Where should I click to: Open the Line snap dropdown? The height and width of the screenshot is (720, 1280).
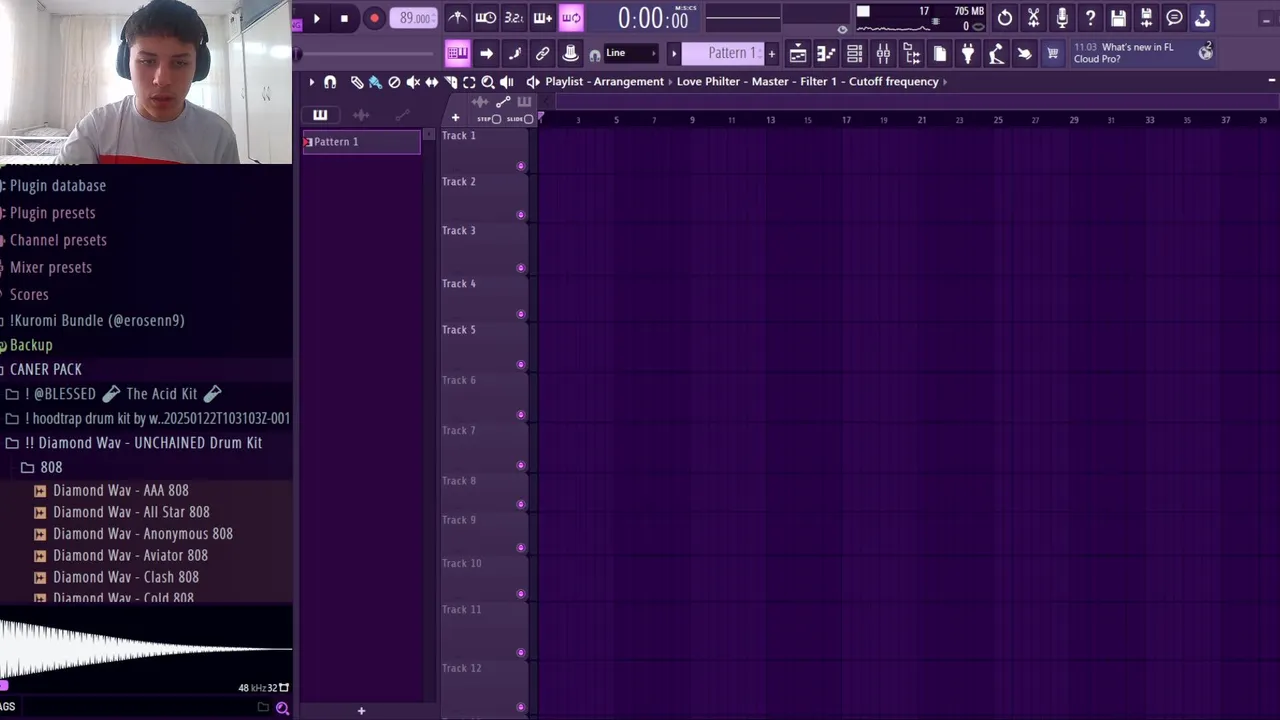(630, 53)
